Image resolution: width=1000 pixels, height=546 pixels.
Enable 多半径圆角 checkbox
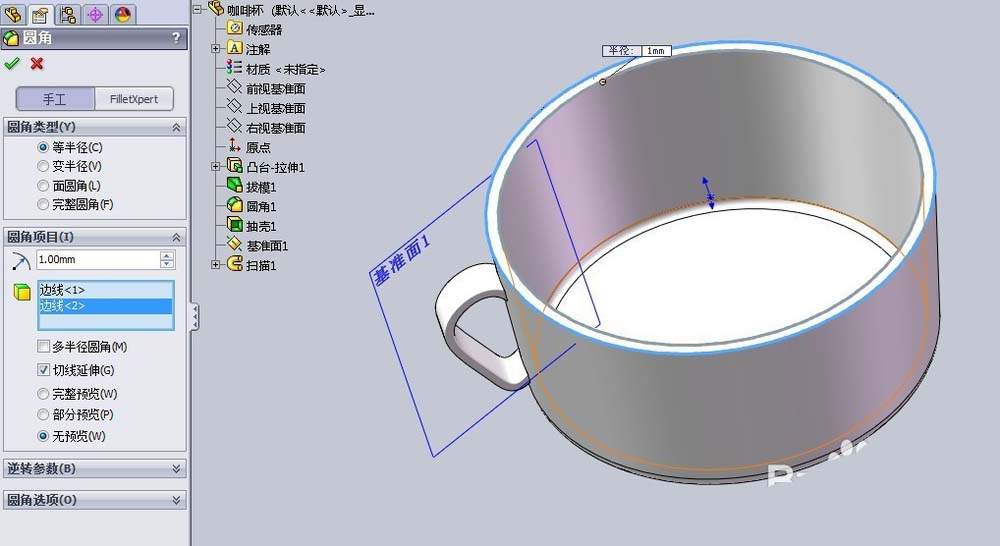(x=43, y=346)
